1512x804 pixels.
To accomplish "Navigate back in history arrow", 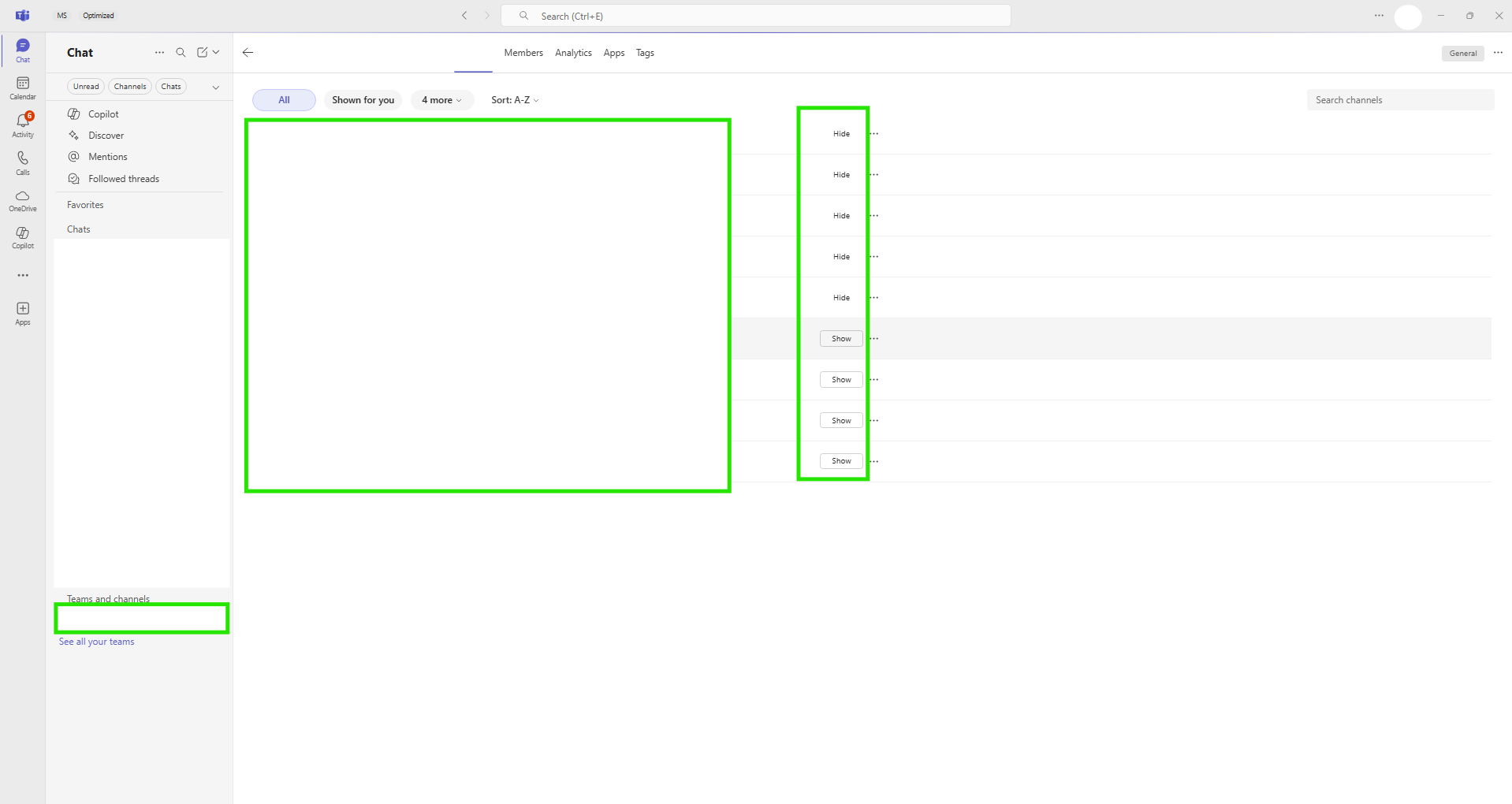I will click(x=464, y=16).
